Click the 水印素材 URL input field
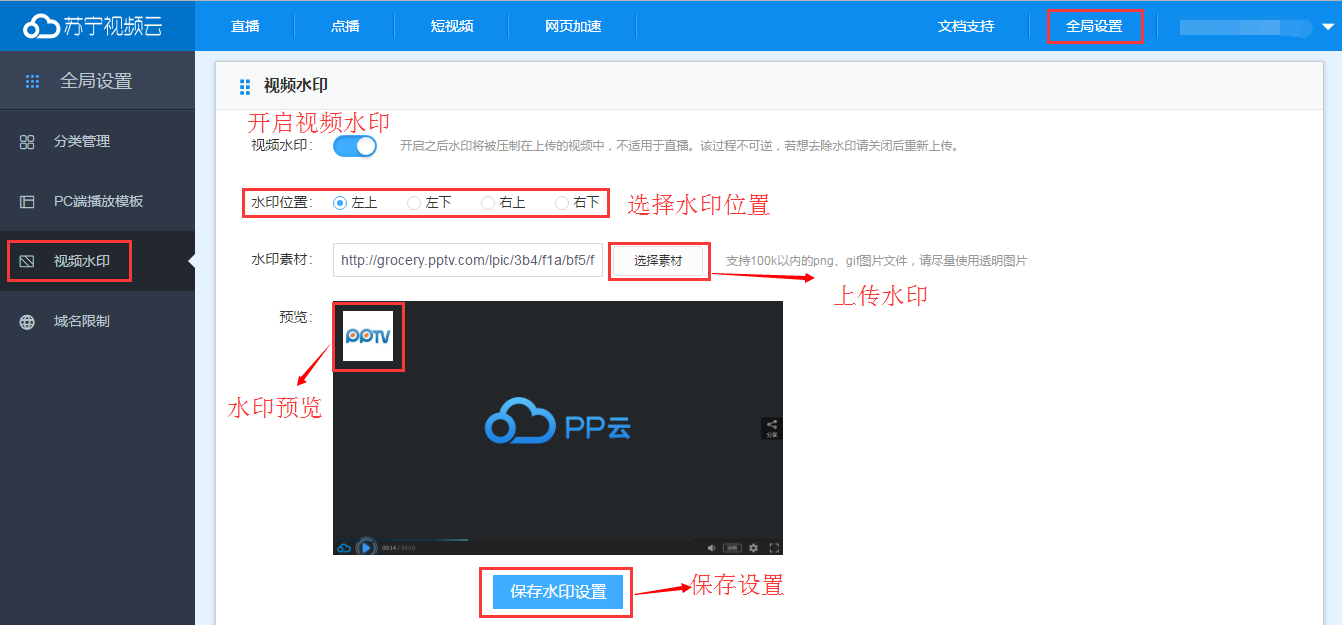1342x625 pixels. pyautogui.click(x=468, y=260)
